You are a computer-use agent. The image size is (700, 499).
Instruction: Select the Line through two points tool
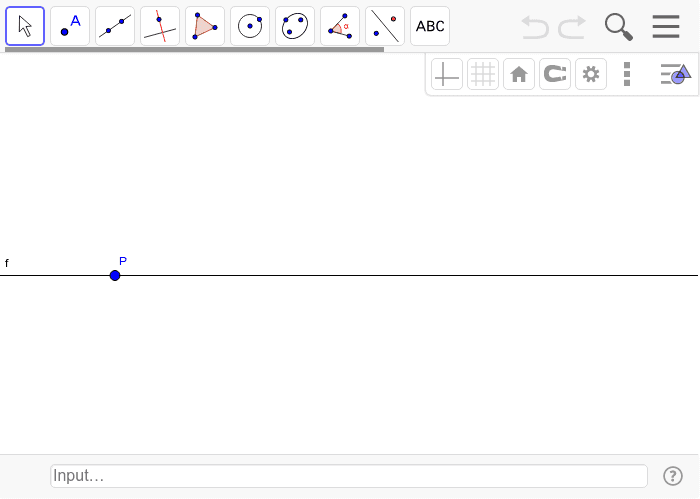pyautogui.click(x=115, y=26)
